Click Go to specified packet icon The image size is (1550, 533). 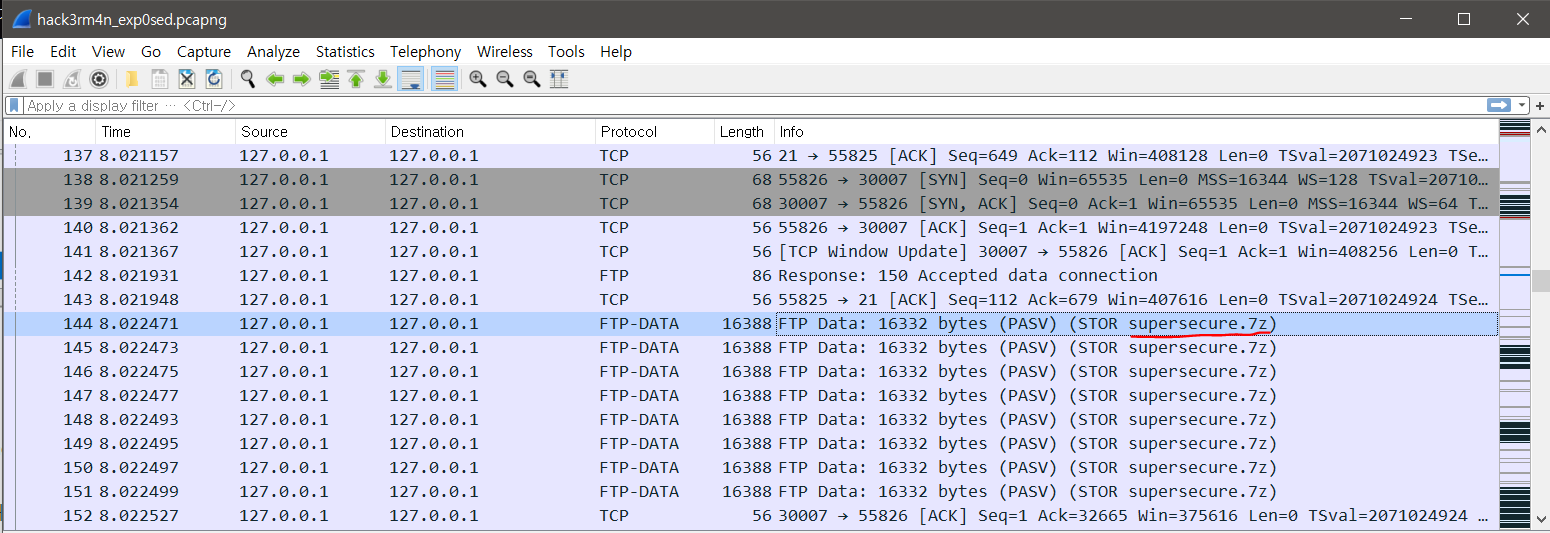[329, 79]
